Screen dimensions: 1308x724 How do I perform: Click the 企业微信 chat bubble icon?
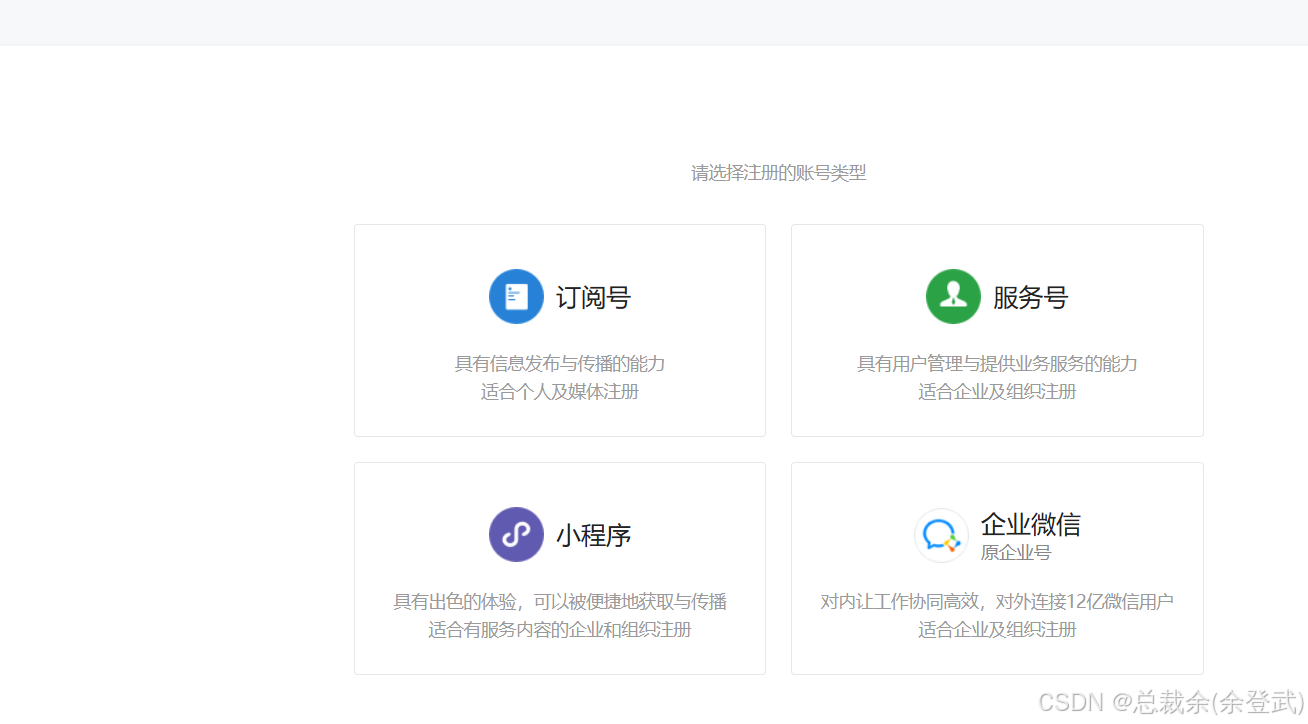(941, 536)
